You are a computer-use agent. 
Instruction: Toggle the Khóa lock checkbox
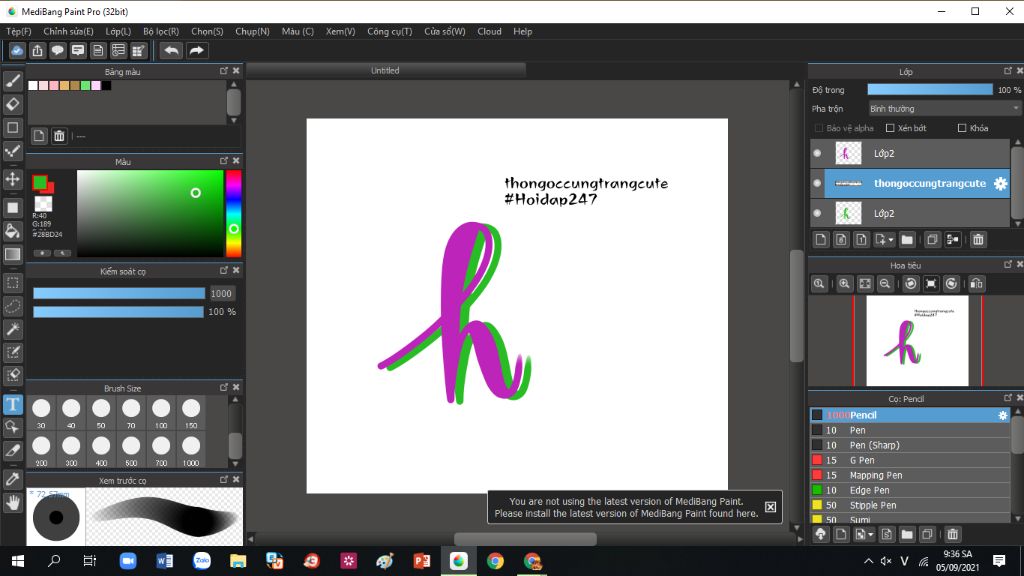(961, 128)
